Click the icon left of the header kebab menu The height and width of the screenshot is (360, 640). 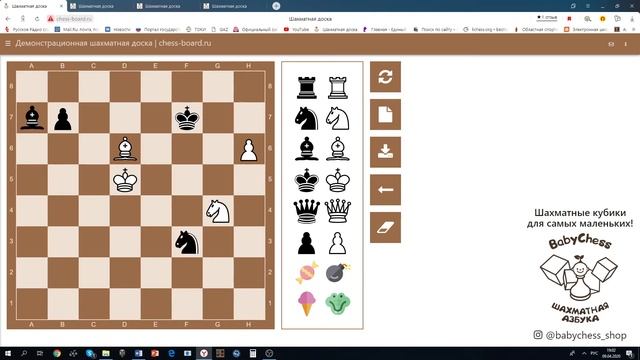pos(611,44)
